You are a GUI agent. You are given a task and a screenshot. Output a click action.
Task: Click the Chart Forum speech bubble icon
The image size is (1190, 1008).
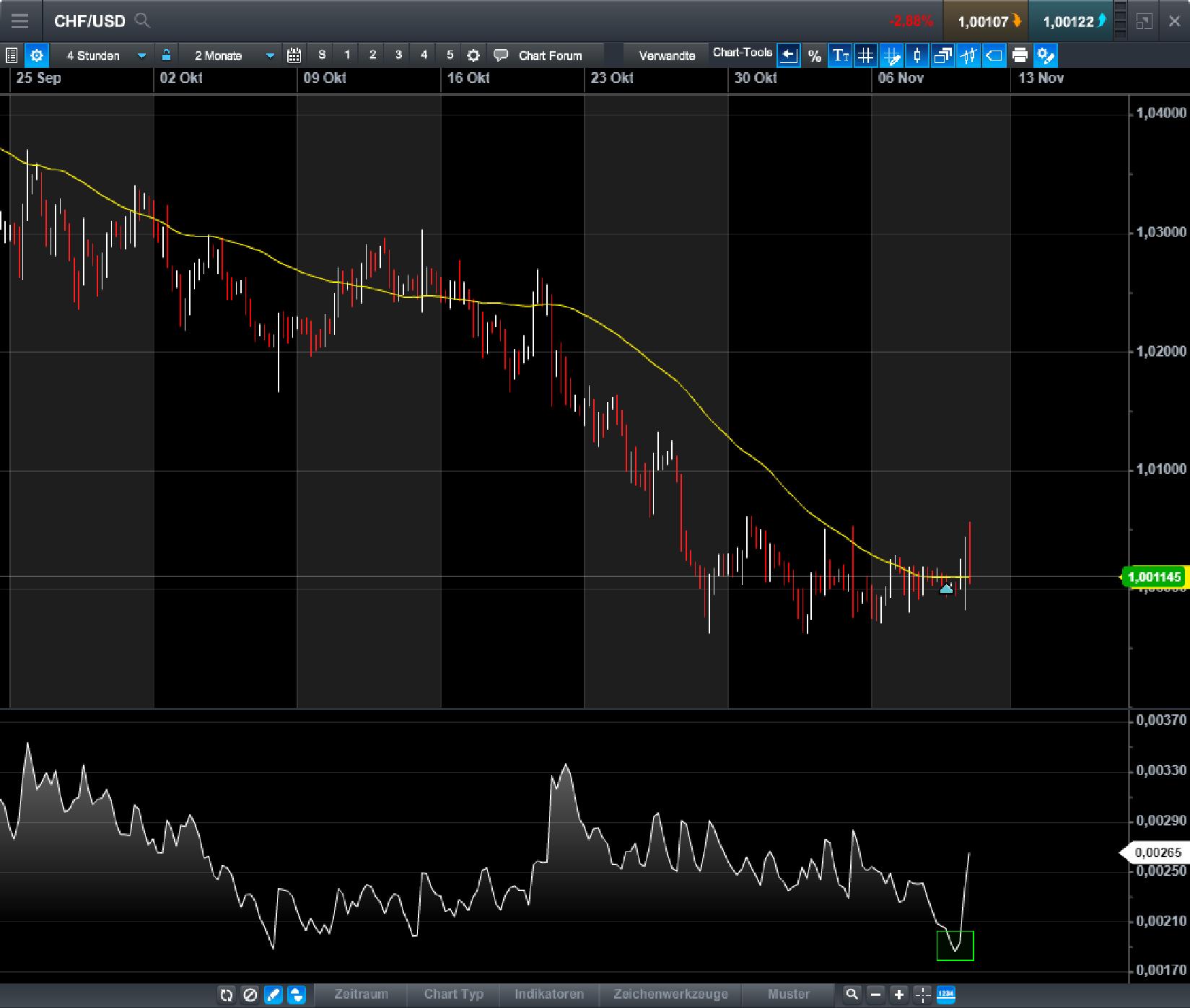(500, 55)
